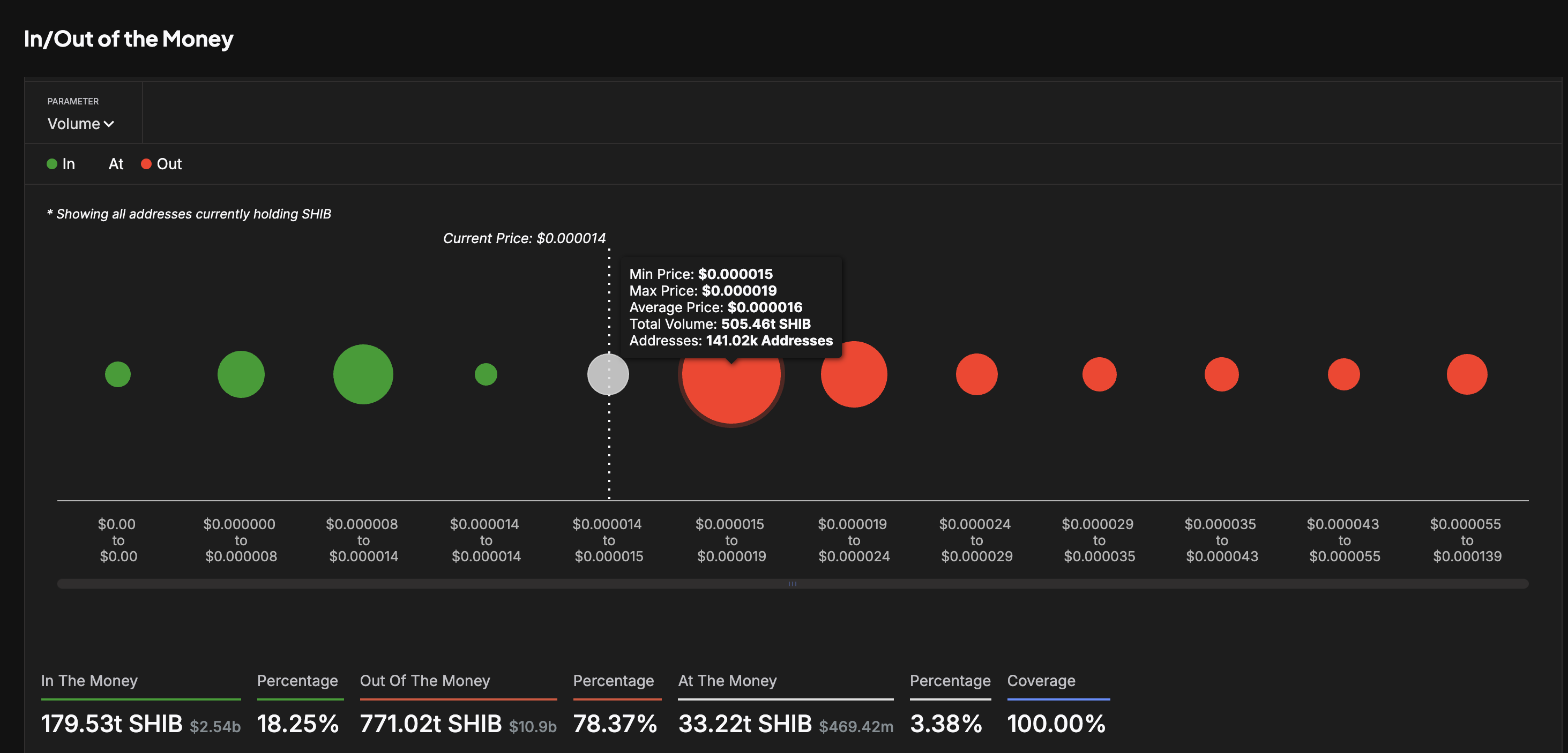Click large green bubble for $0.000008 to $0.000014
Viewport: 1568px width, 753px height.
click(363, 374)
